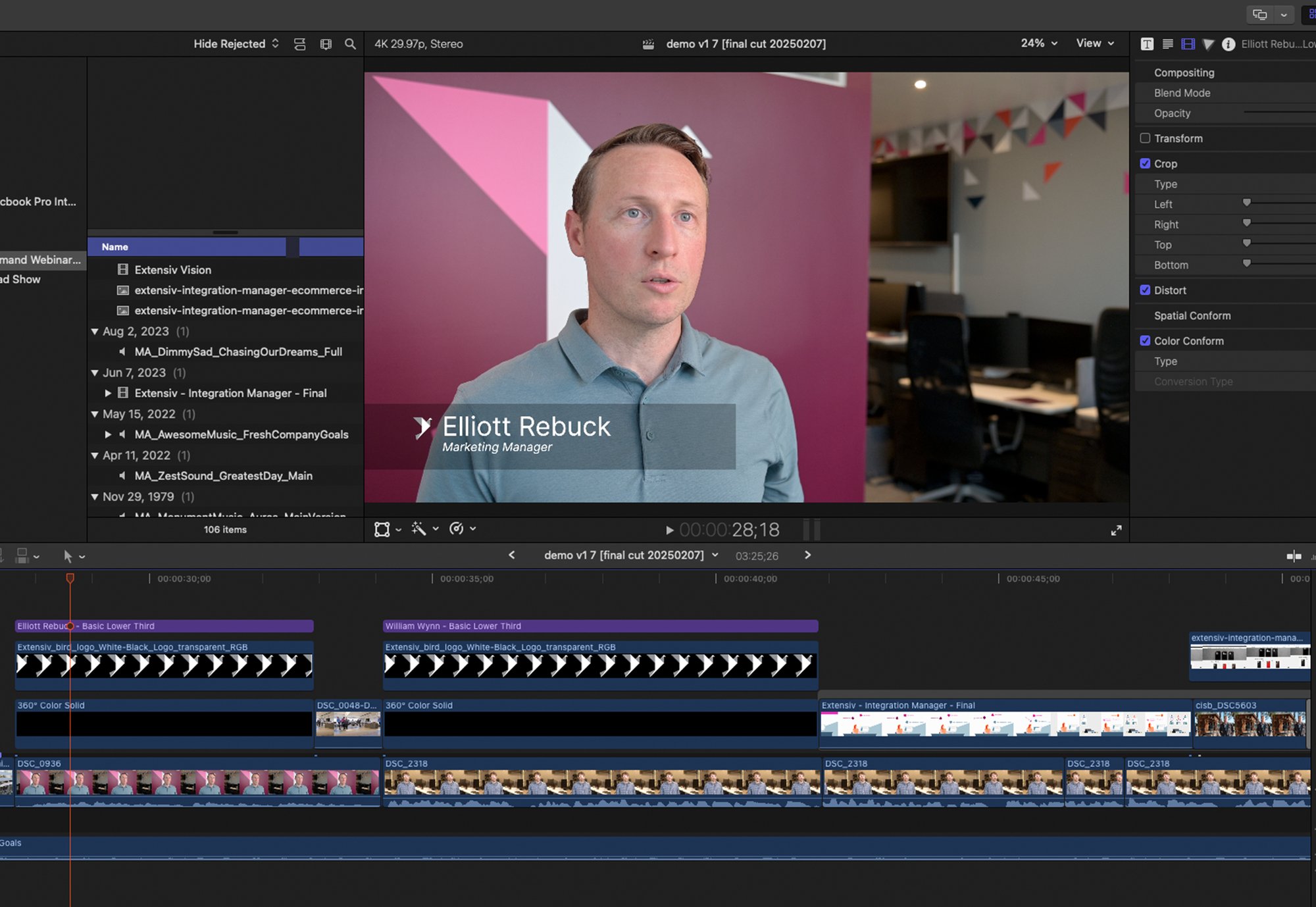Adjust the Crop Top slider handle
This screenshot has width=1316, height=907.
pos(1246,244)
